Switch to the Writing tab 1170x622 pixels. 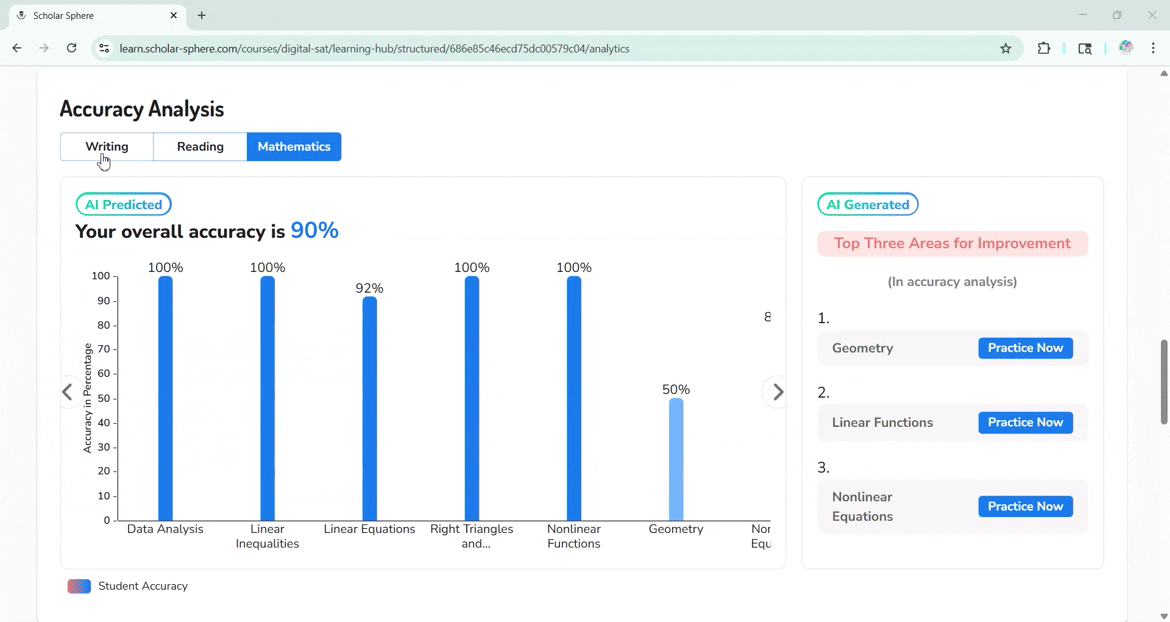pos(106,146)
